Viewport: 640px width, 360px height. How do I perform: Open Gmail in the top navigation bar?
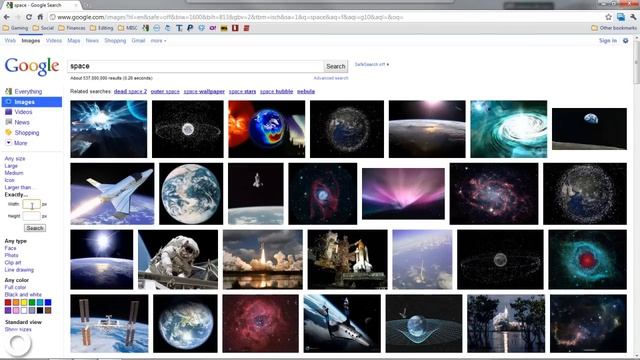[138, 40]
